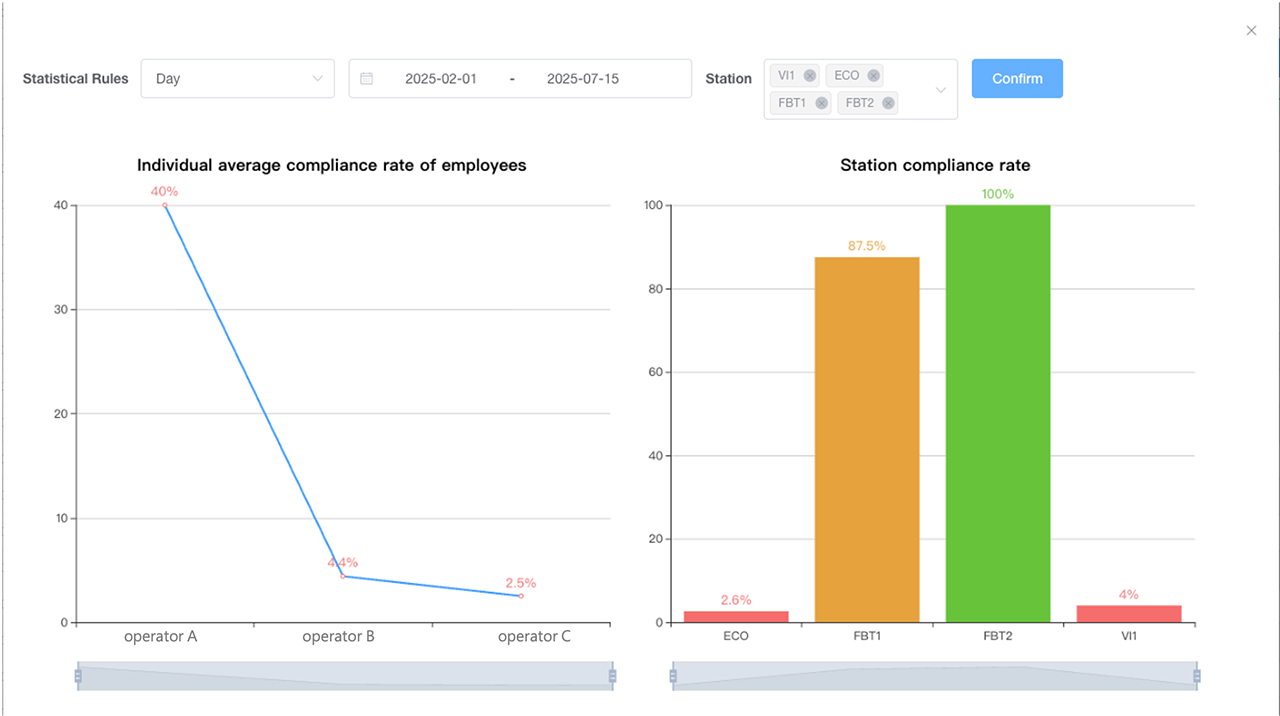Click the Confirm button
The width and height of the screenshot is (1280, 716).
click(1017, 79)
